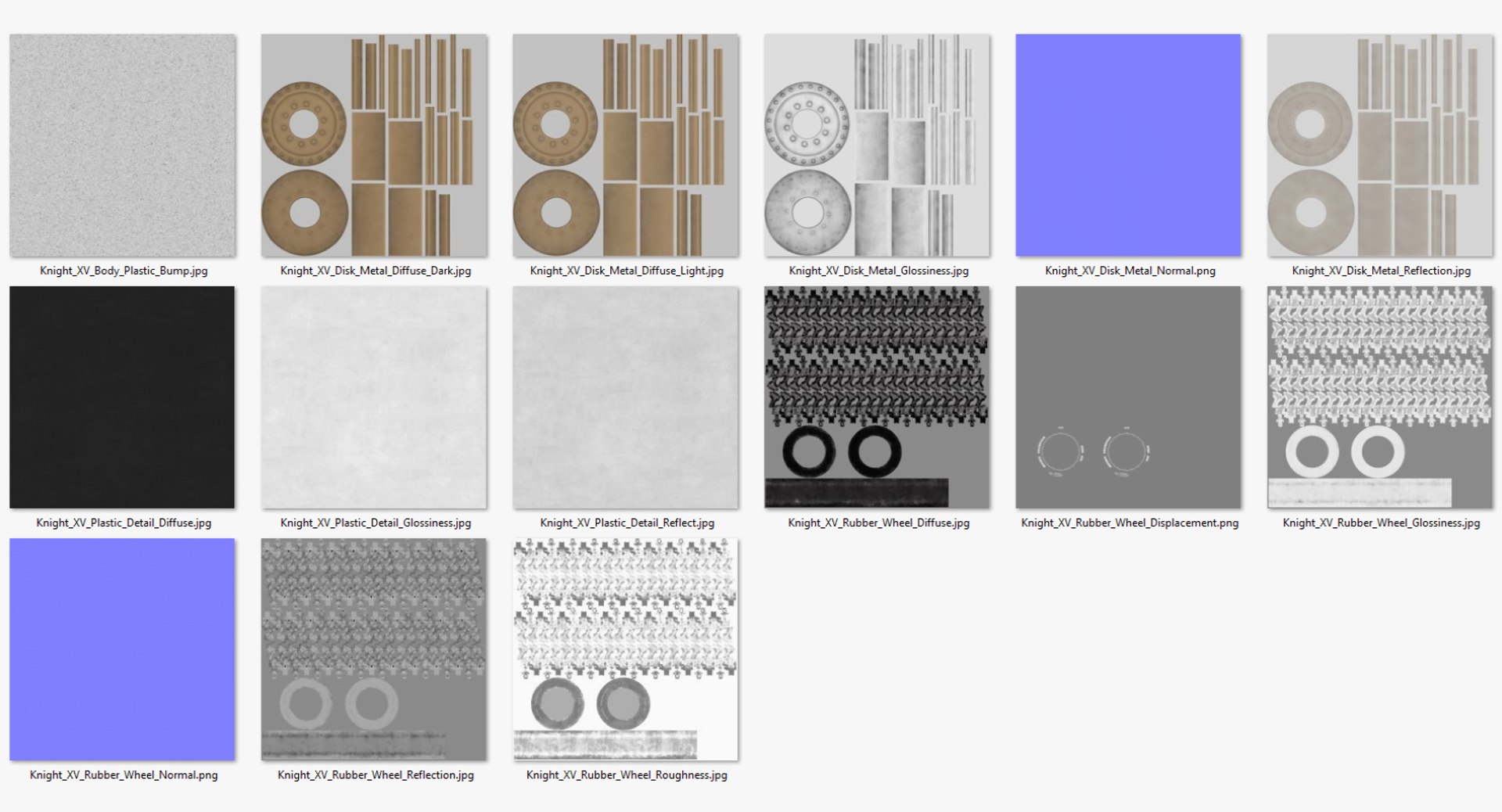Click the file name Knight_XV_Disk_Metal_Diffuse_Light.jpg
Viewport: 1502px width, 812px height.
627,271
